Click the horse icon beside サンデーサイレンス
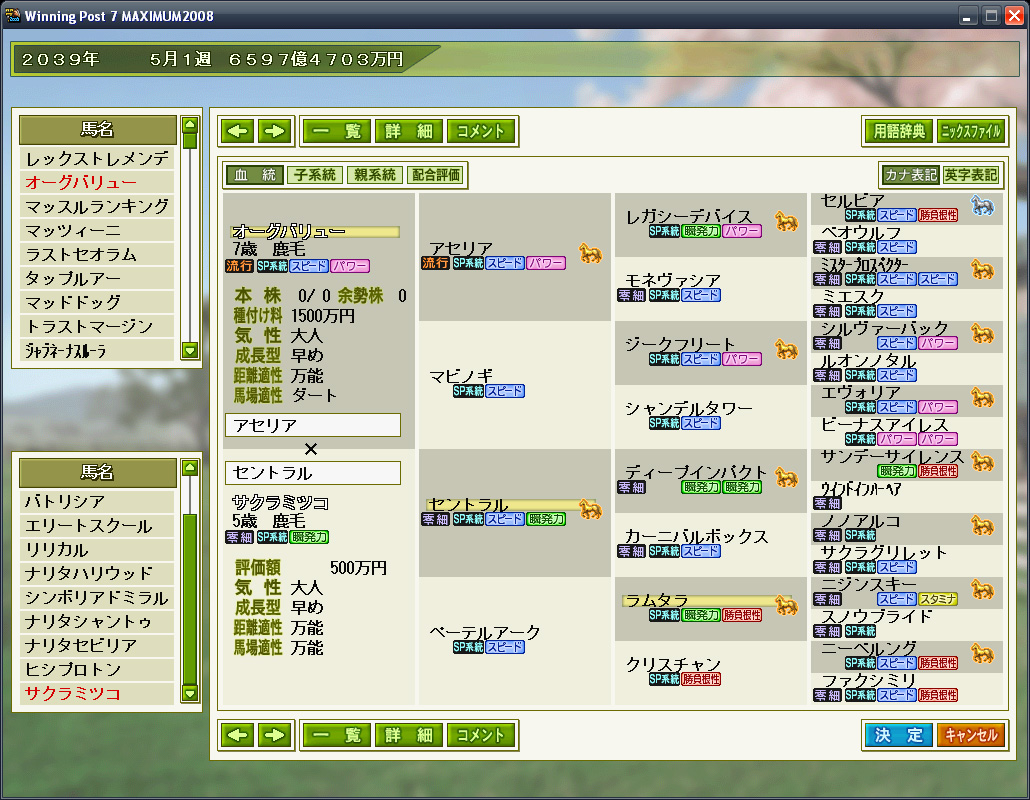 (x=983, y=461)
